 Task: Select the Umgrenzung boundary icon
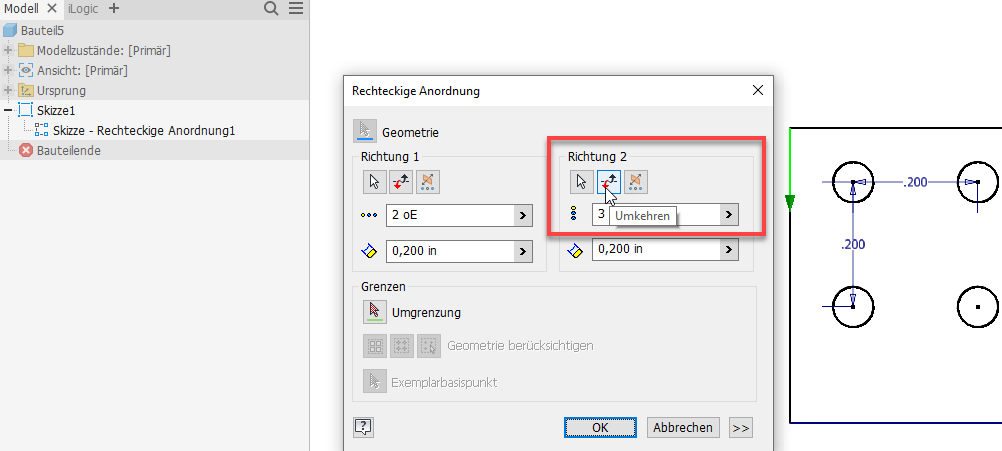pyautogui.click(x=374, y=312)
